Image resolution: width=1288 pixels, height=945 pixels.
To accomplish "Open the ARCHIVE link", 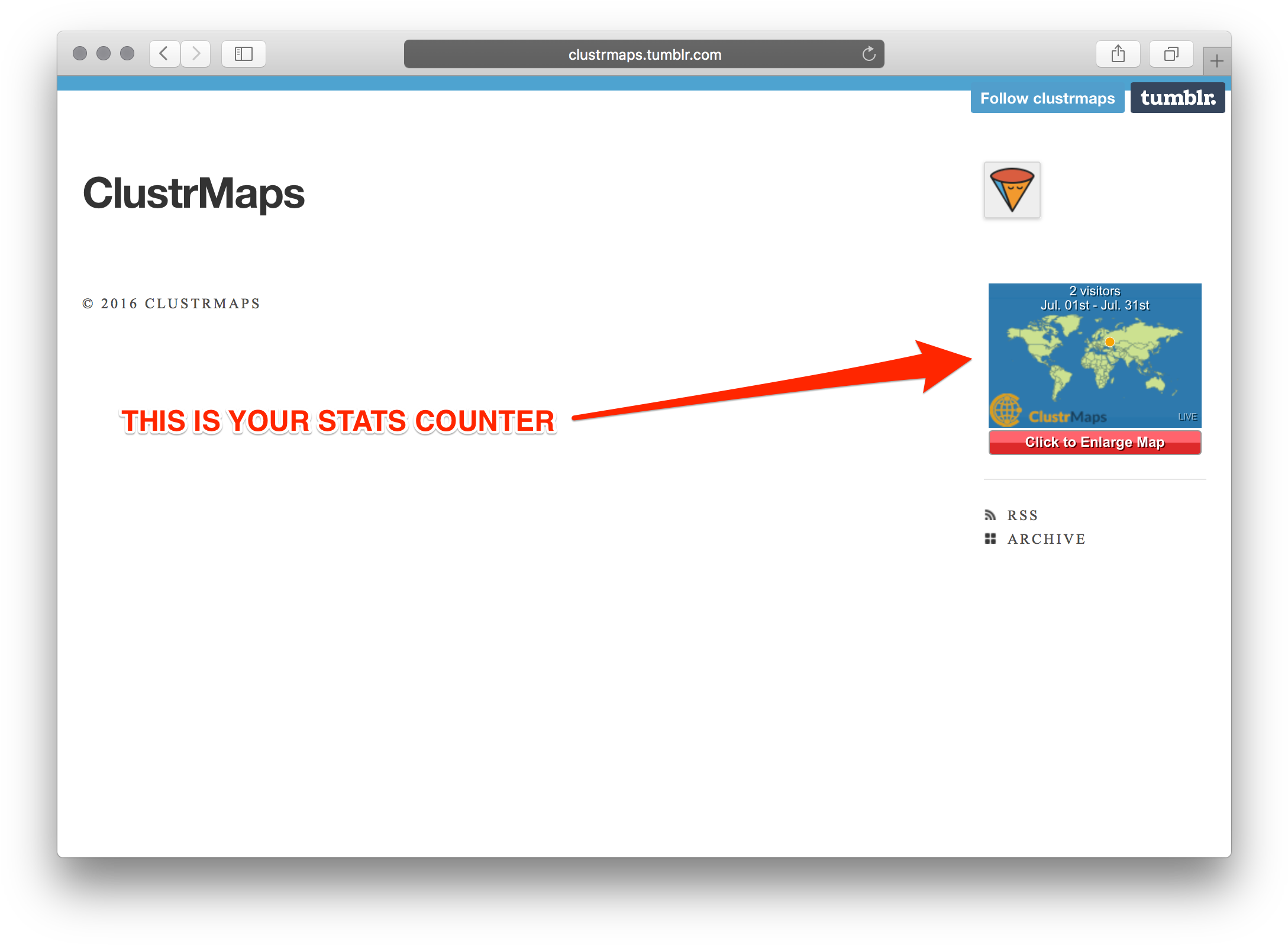I will (1047, 539).
